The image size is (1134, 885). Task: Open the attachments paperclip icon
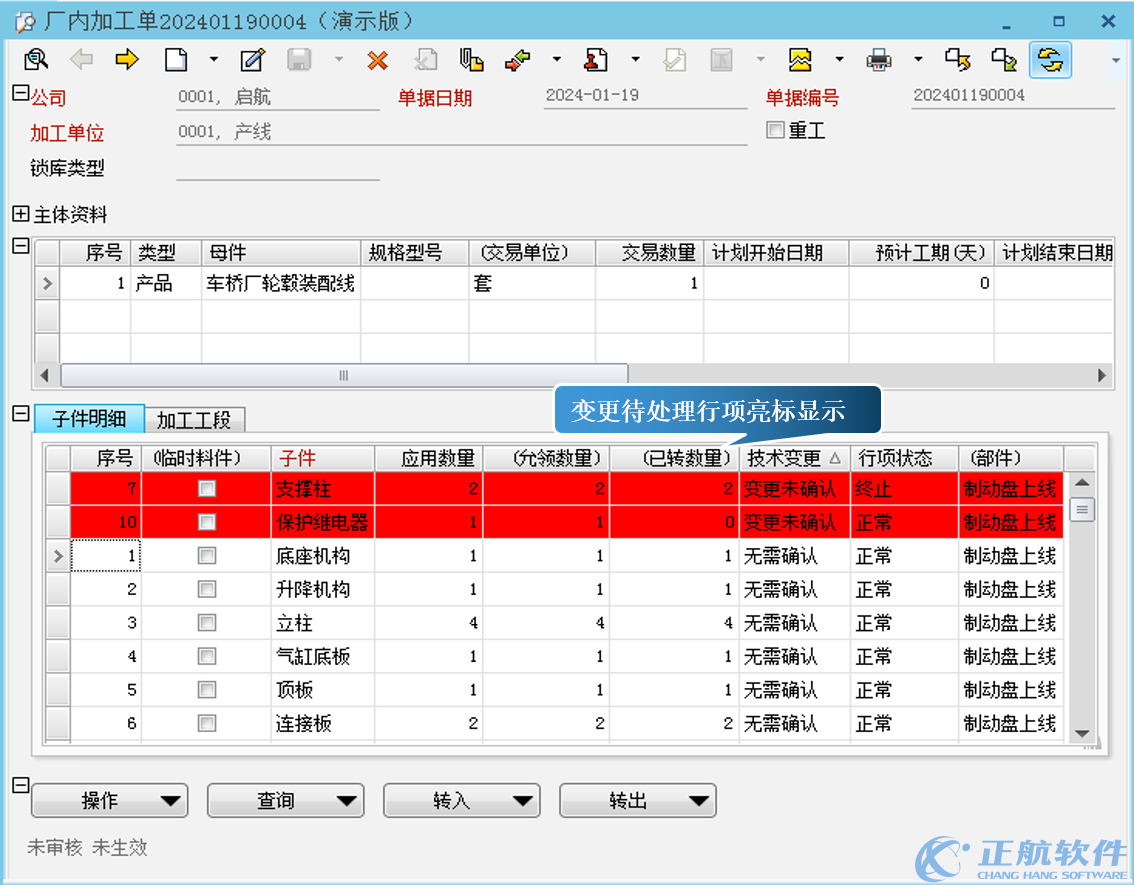coord(472,59)
